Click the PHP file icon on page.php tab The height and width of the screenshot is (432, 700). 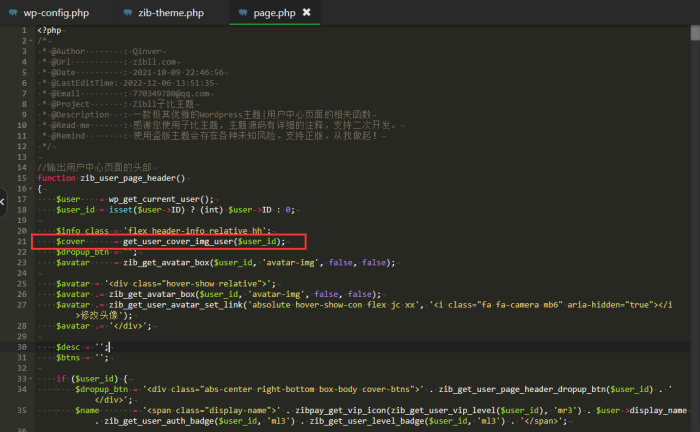(x=244, y=12)
